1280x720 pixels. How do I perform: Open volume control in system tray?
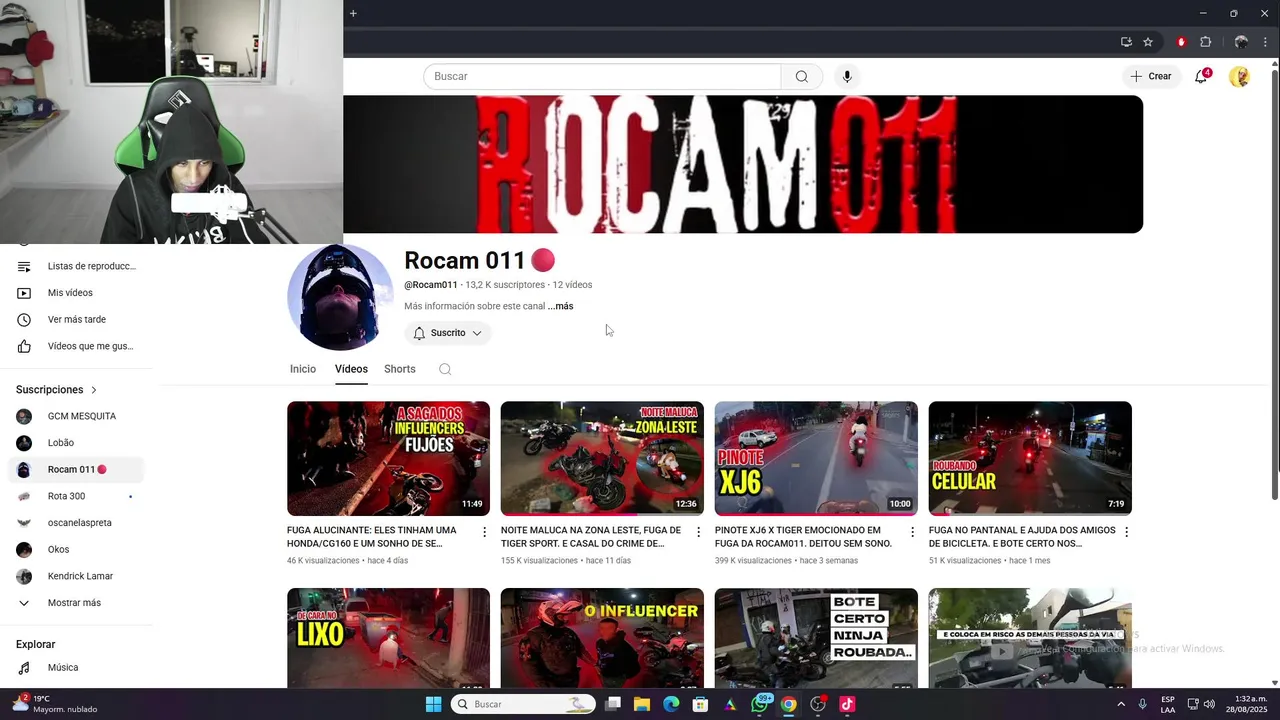point(1208,704)
